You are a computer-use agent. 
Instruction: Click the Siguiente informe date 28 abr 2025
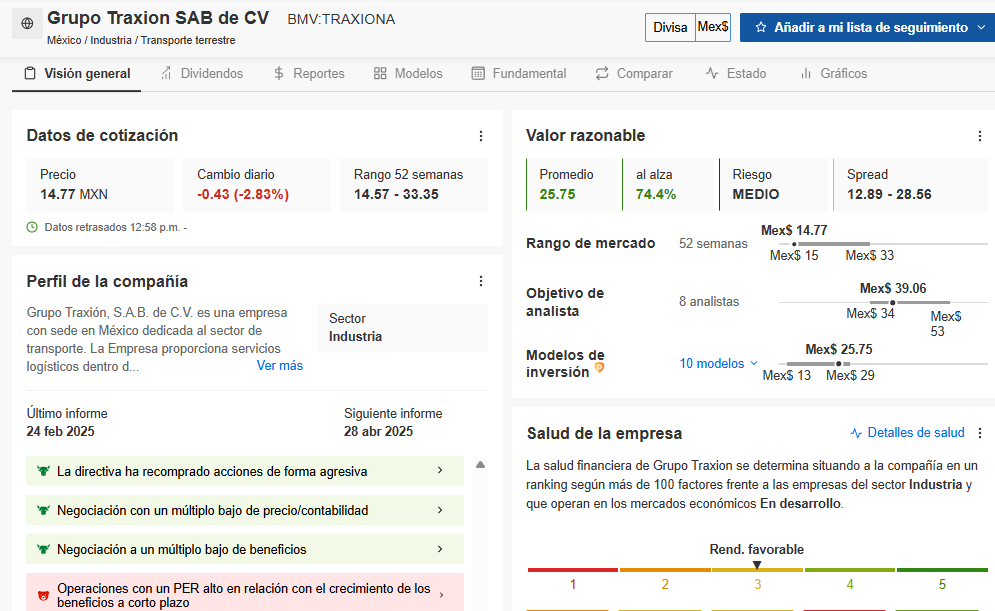[378, 431]
